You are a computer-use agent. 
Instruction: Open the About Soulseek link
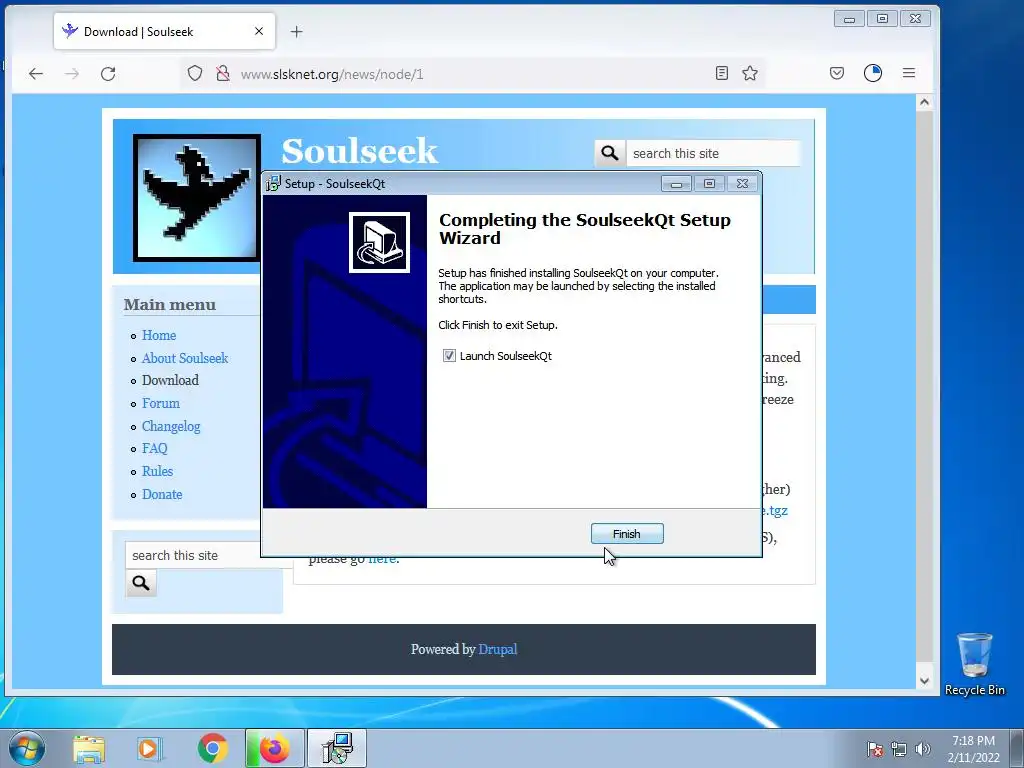pyautogui.click(x=185, y=358)
